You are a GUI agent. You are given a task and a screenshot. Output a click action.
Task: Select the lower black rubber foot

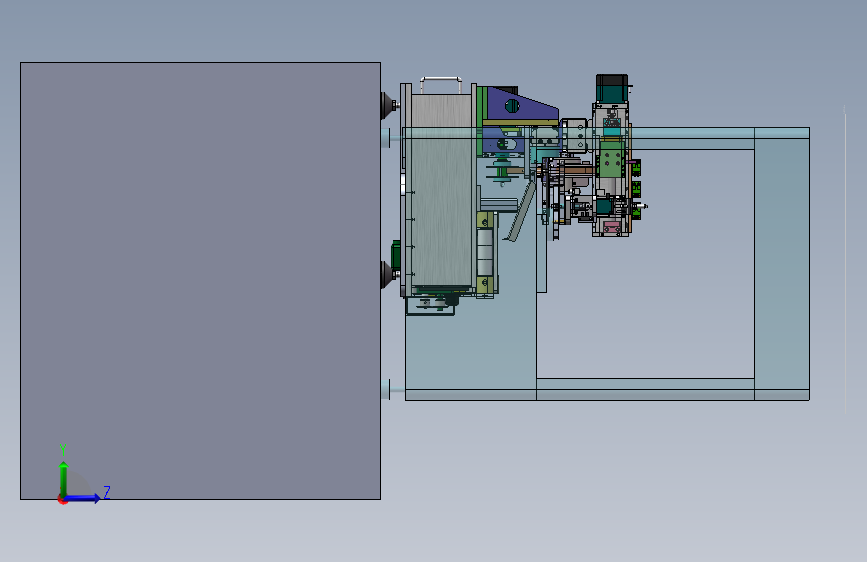[x=388, y=273]
